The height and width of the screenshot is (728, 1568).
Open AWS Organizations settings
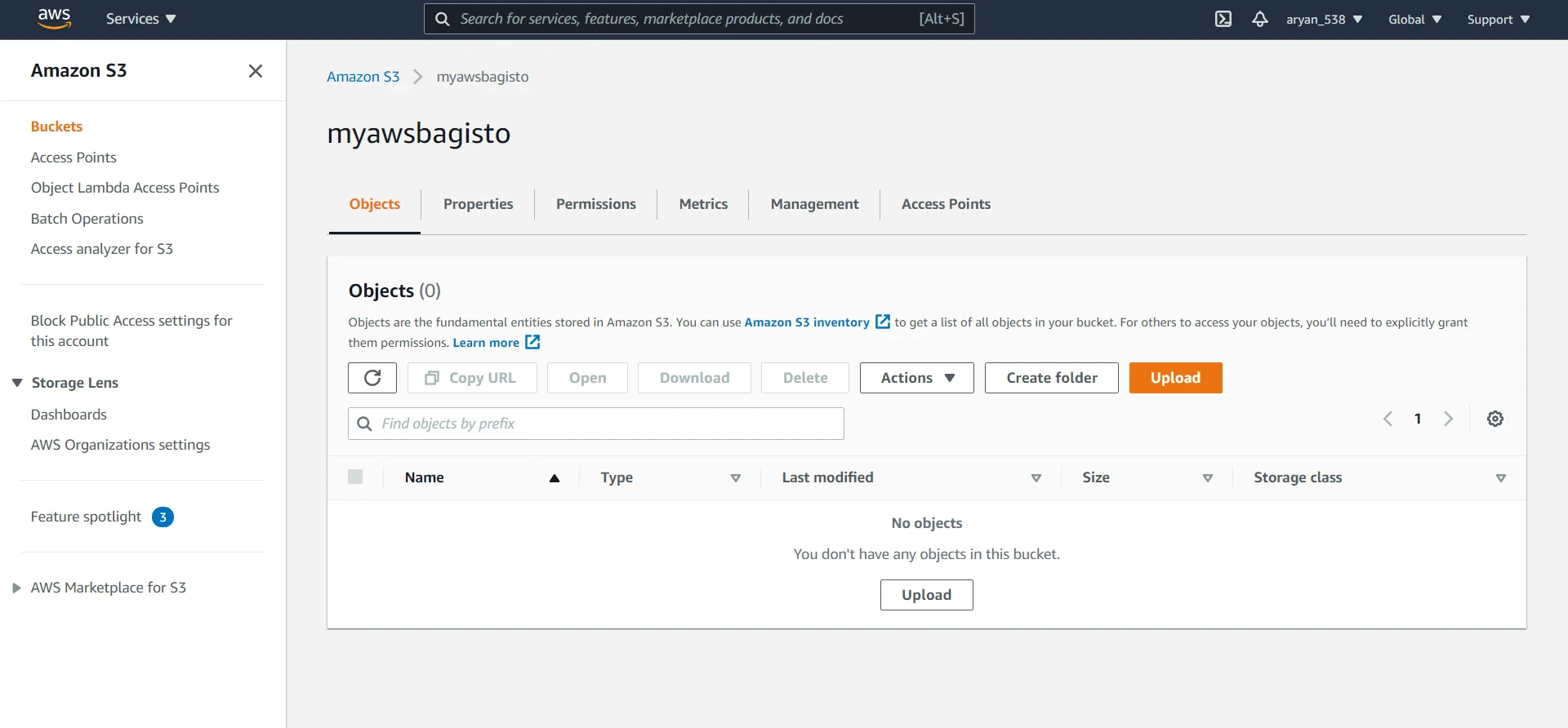(x=120, y=445)
